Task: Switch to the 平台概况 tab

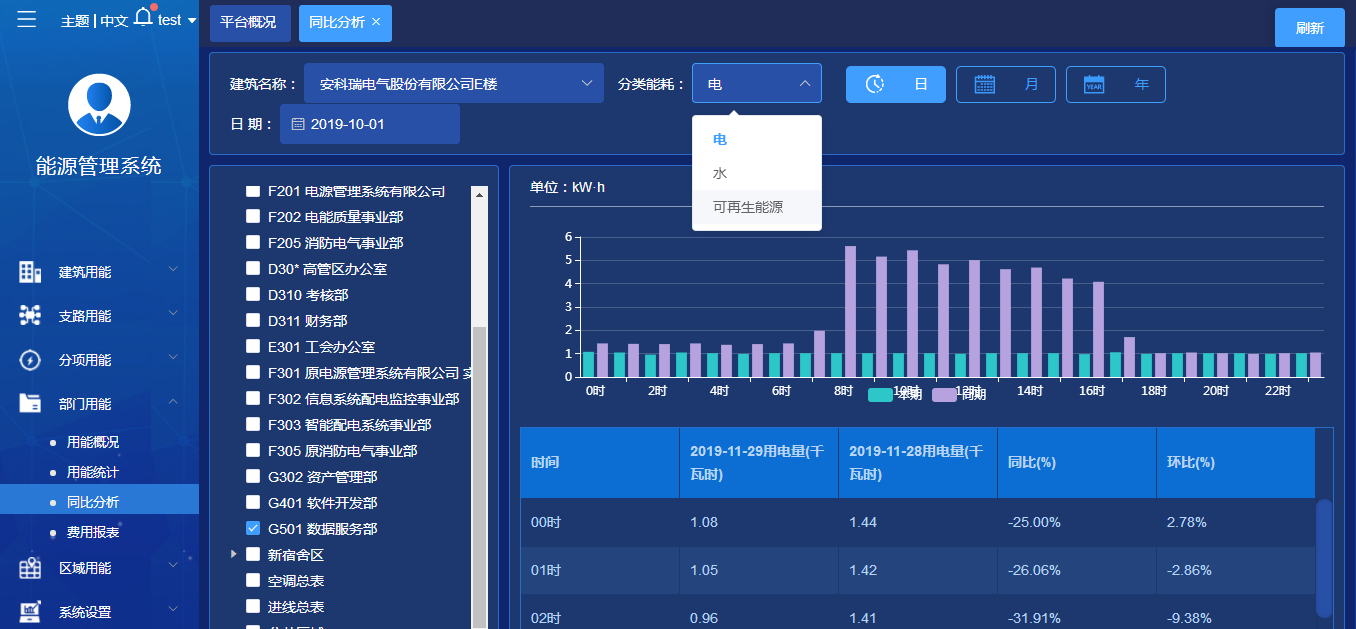Action: (248, 23)
